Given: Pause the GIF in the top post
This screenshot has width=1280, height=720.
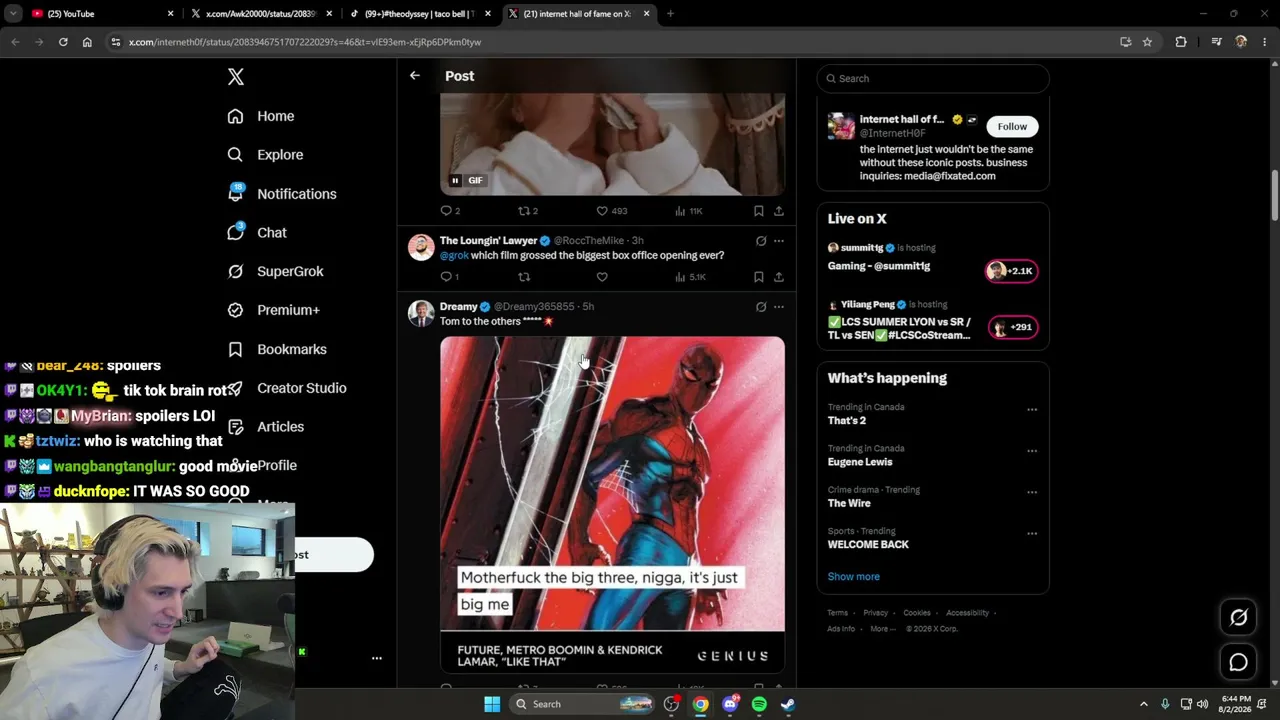Looking at the screenshot, I should click(x=455, y=181).
